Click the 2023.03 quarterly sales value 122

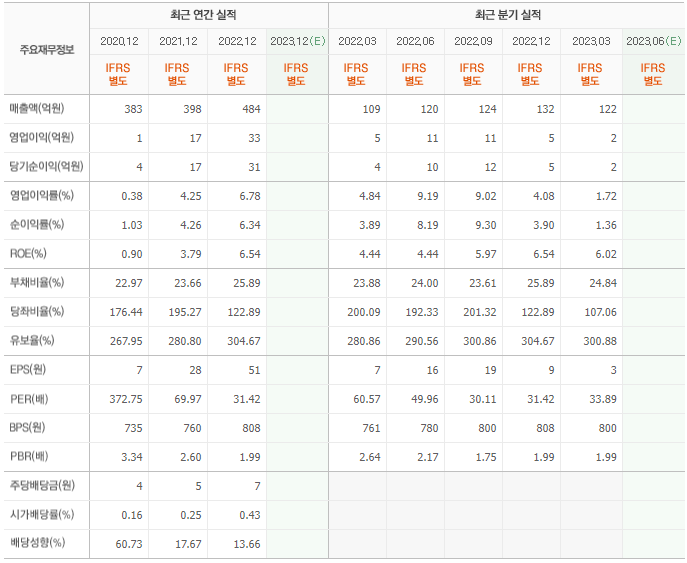[608, 109]
